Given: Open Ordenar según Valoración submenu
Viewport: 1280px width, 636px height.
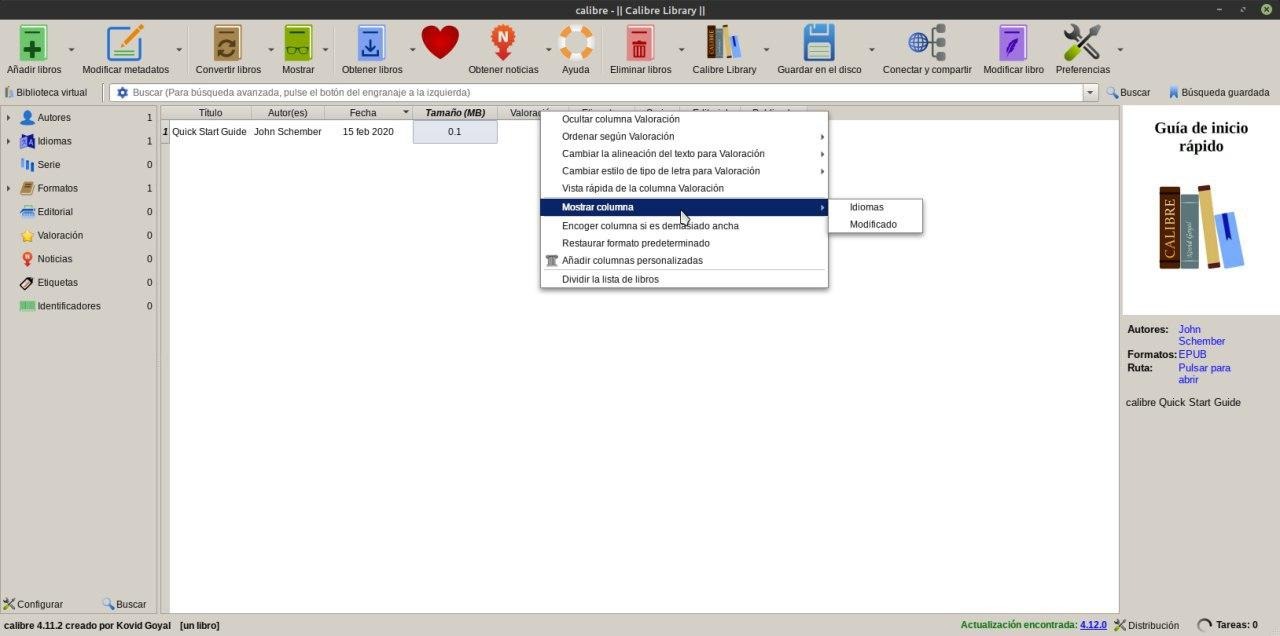Looking at the screenshot, I should (684, 136).
